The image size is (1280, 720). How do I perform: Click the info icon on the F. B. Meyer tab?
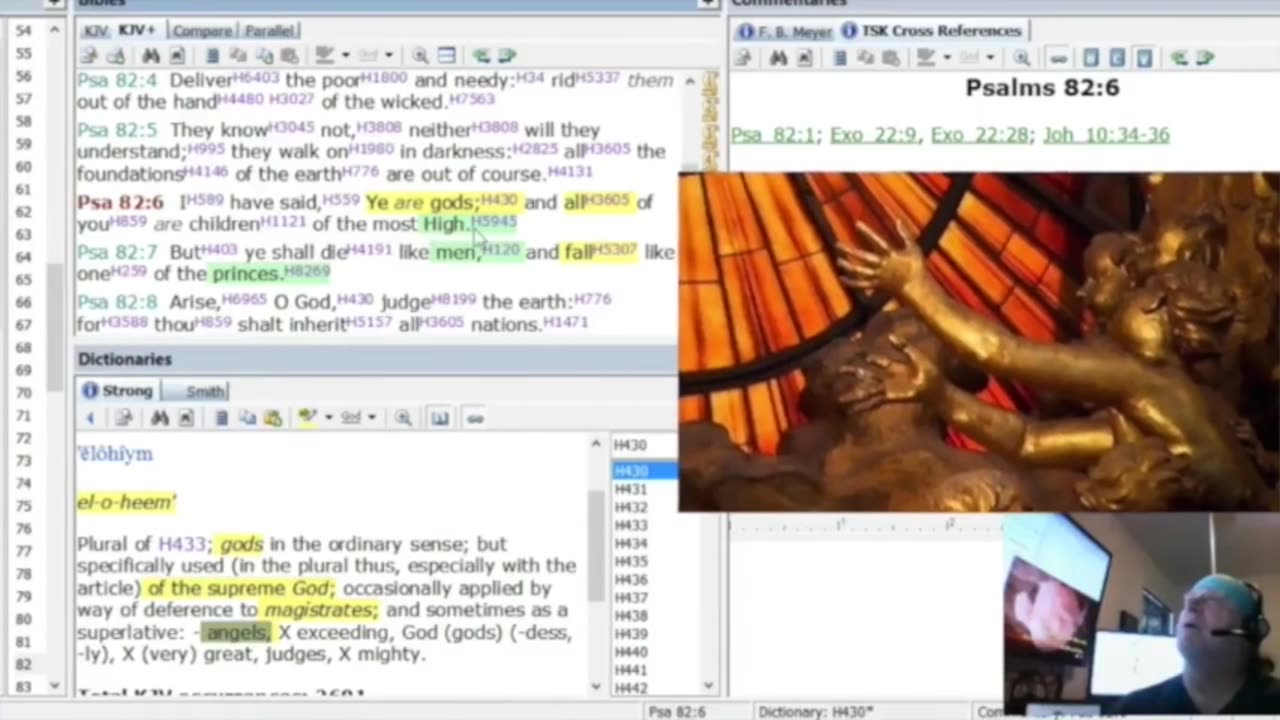745,31
